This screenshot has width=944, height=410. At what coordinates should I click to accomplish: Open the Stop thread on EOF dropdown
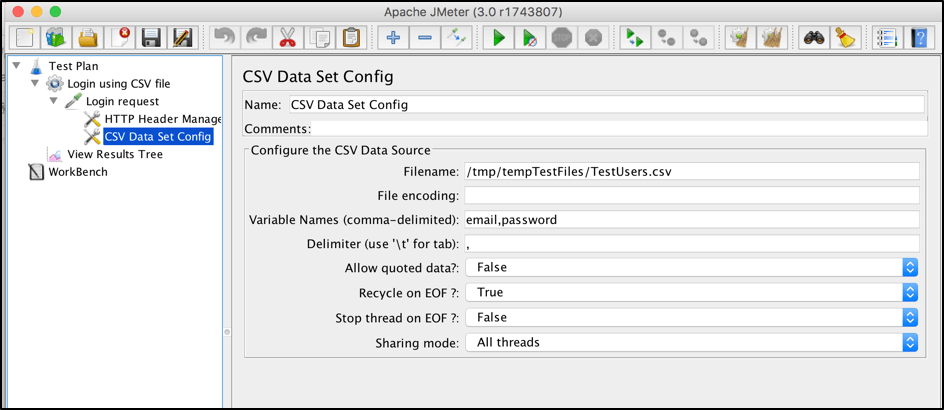(x=692, y=317)
